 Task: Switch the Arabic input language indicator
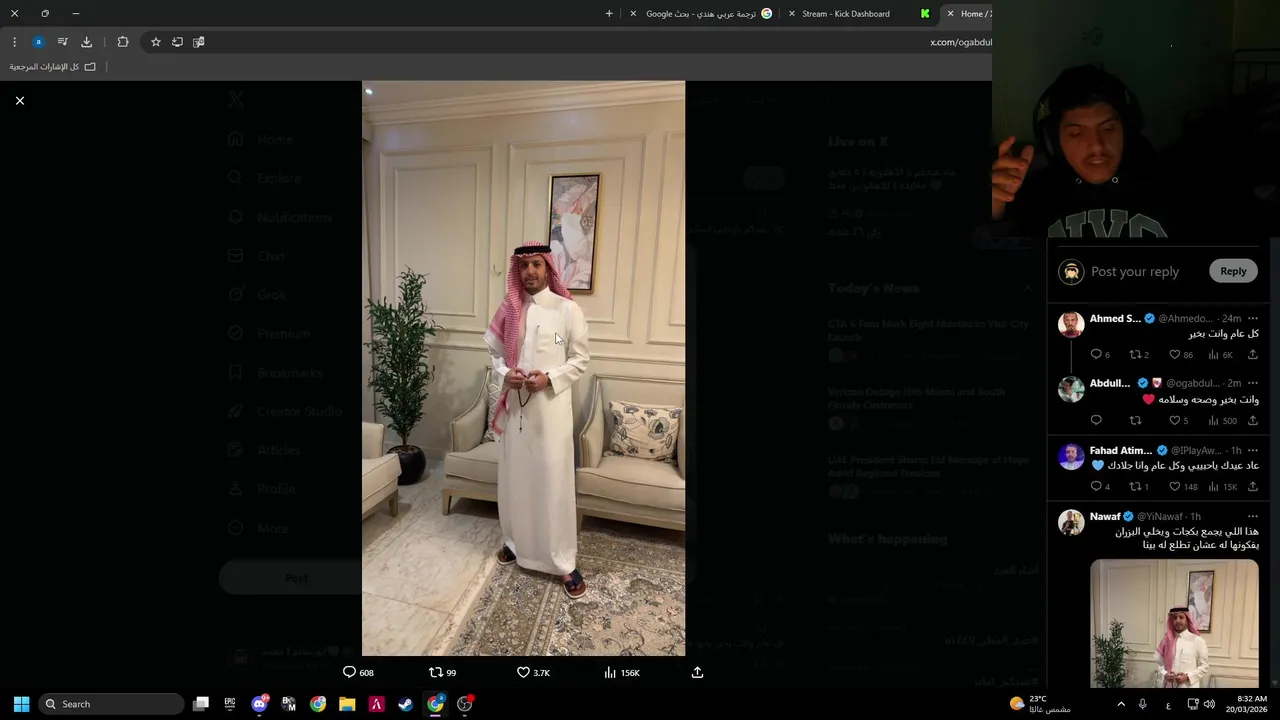coord(1168,704)
